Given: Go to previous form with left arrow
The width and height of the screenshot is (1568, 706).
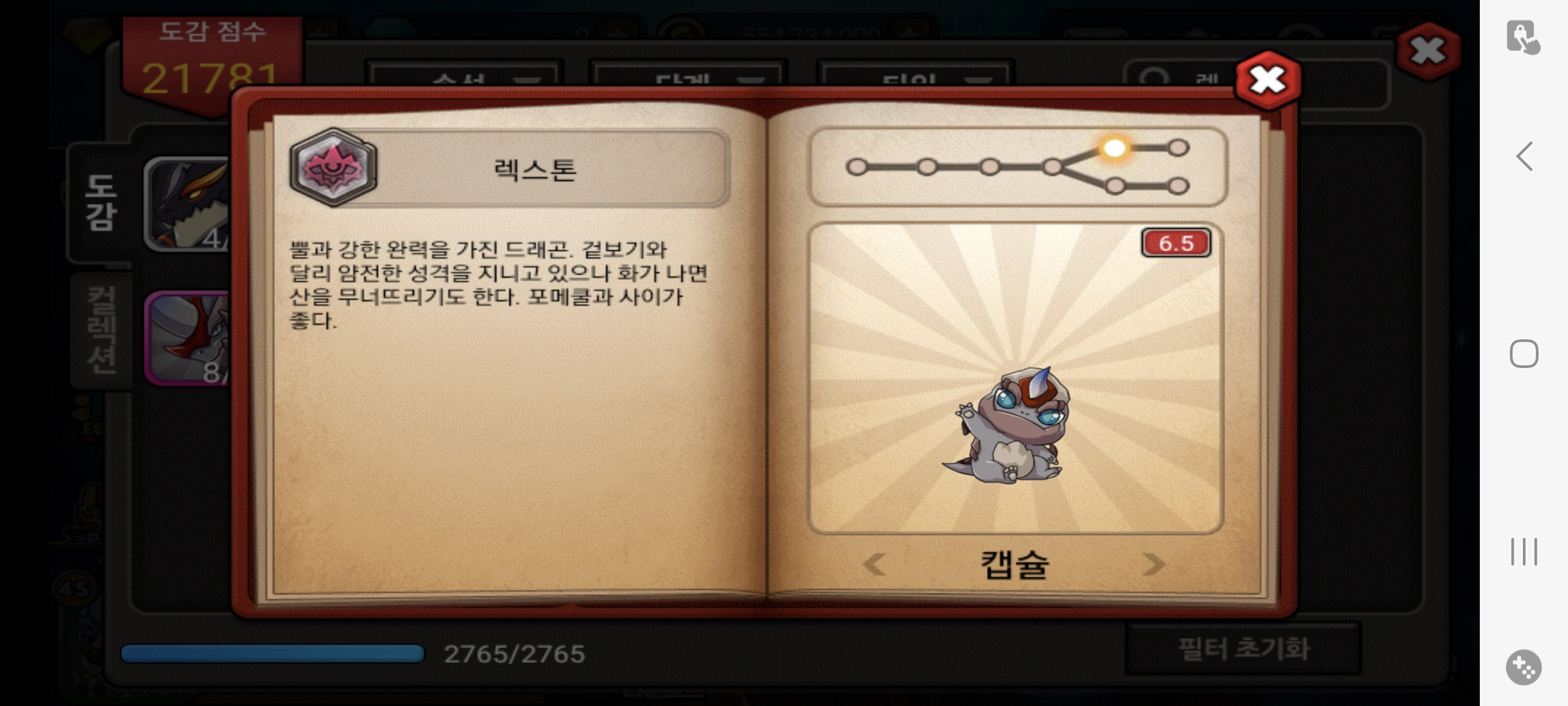Looking at the screenshot, I should (874, 564).
